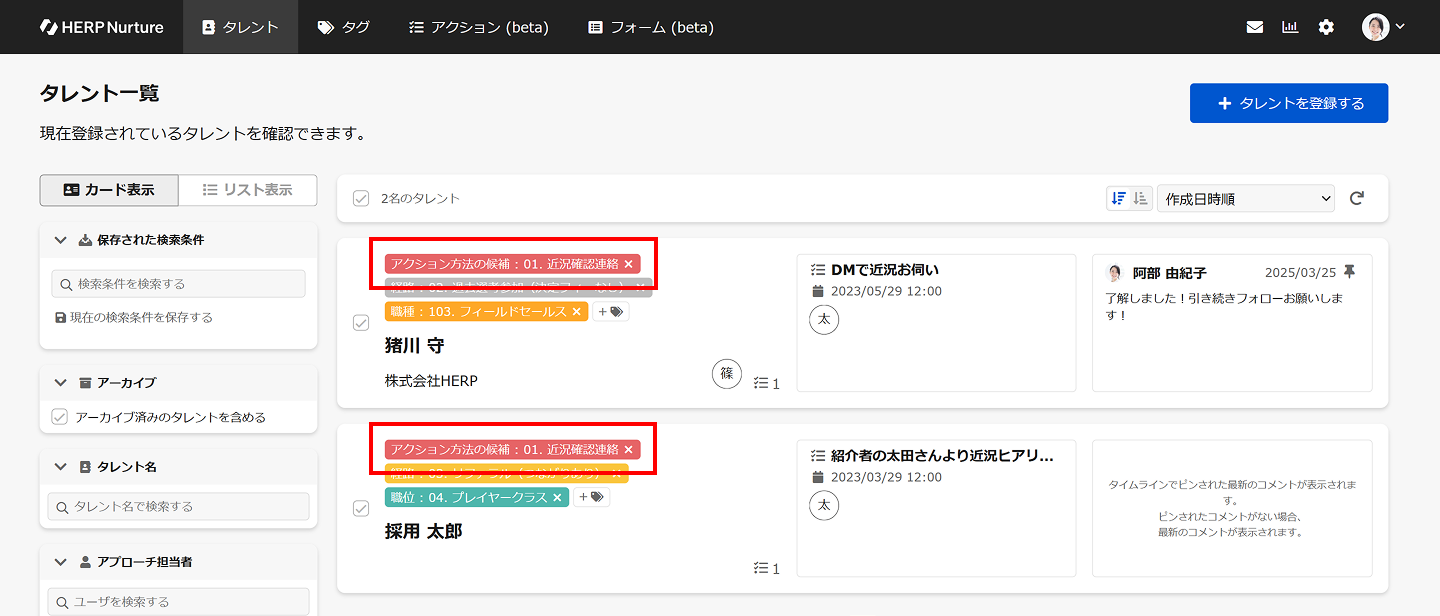This screenshot has width=1440, height=616.
Task: Click add tag icon on 猪川 守's card
Action: click(x=610, y=312)
